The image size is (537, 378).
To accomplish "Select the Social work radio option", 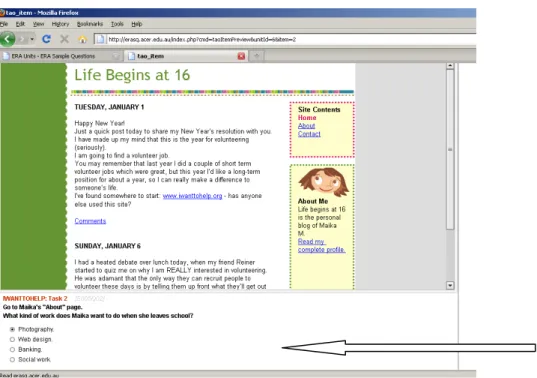I will tap(12, 360).
